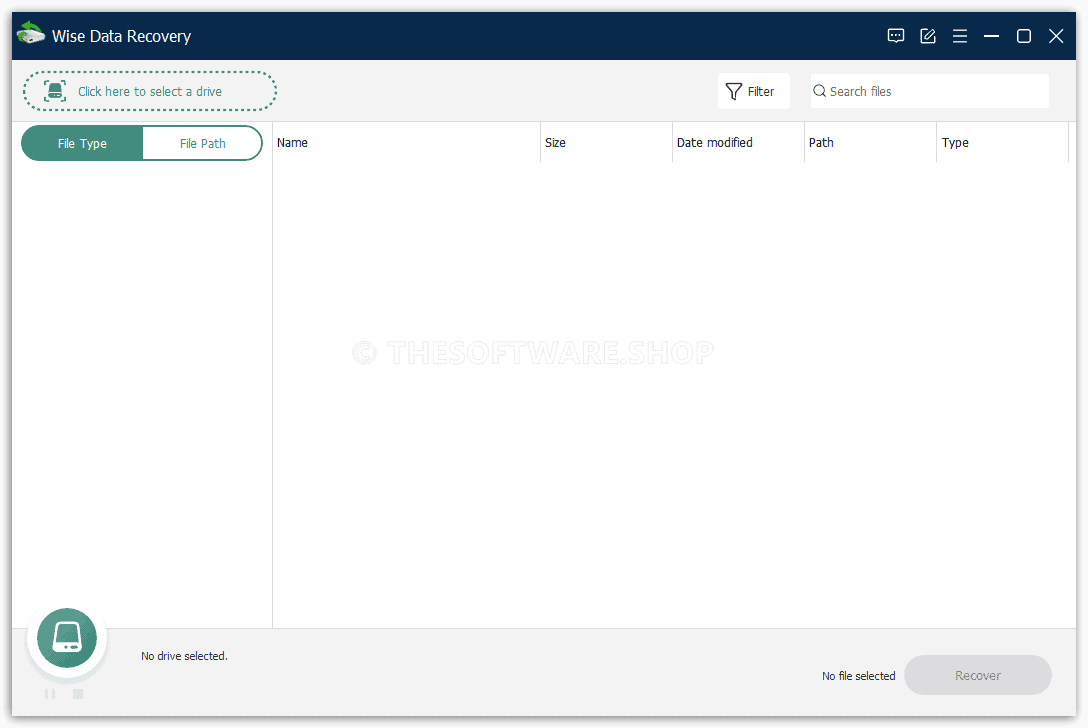
Task: Click the round green drive scan button
Action: tap(67, 638)
